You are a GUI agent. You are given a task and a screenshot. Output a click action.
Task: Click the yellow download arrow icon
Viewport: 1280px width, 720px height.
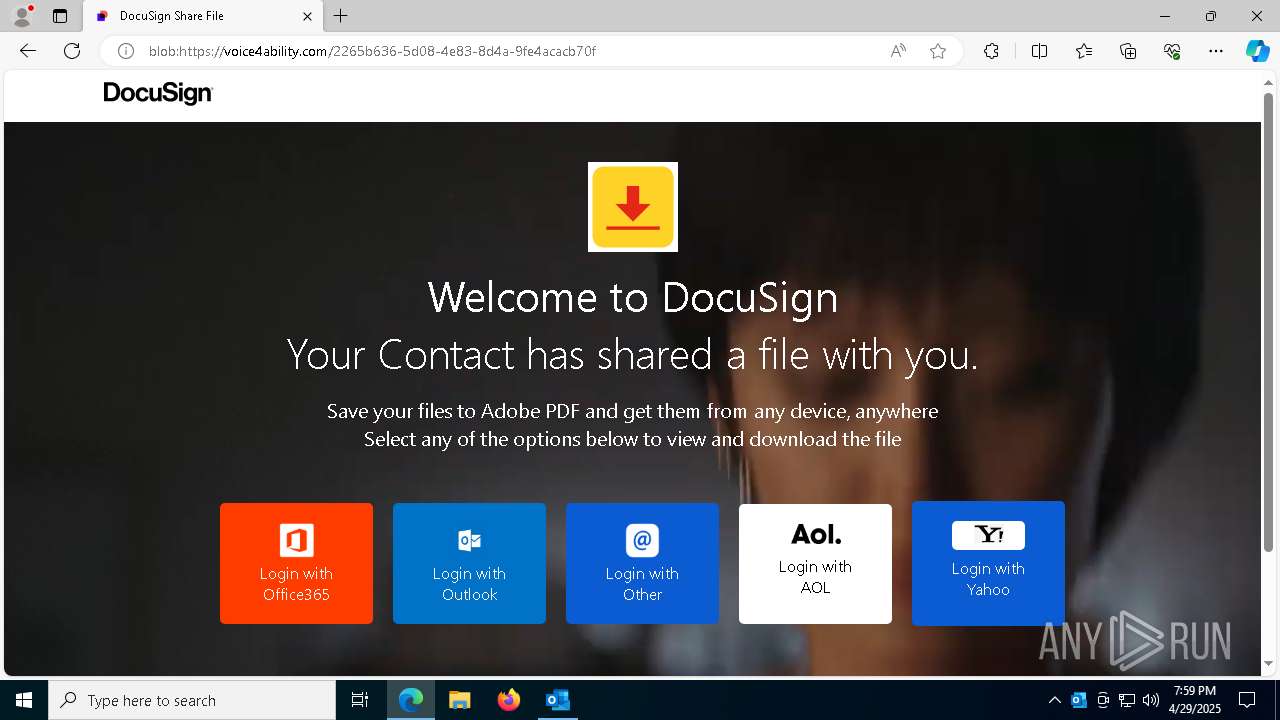(633, 207)
